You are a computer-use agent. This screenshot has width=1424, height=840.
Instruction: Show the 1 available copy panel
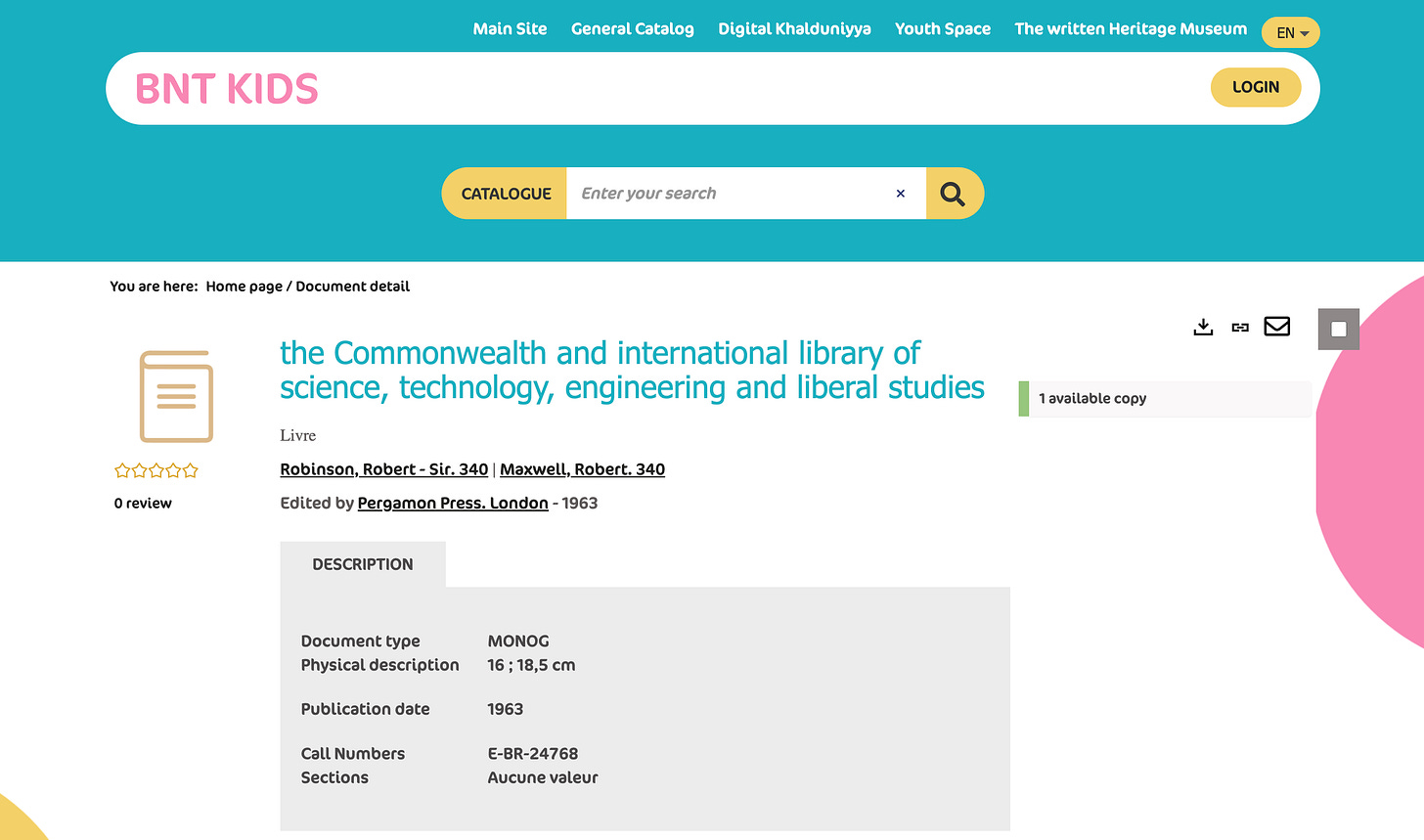tap(1164, 399)
